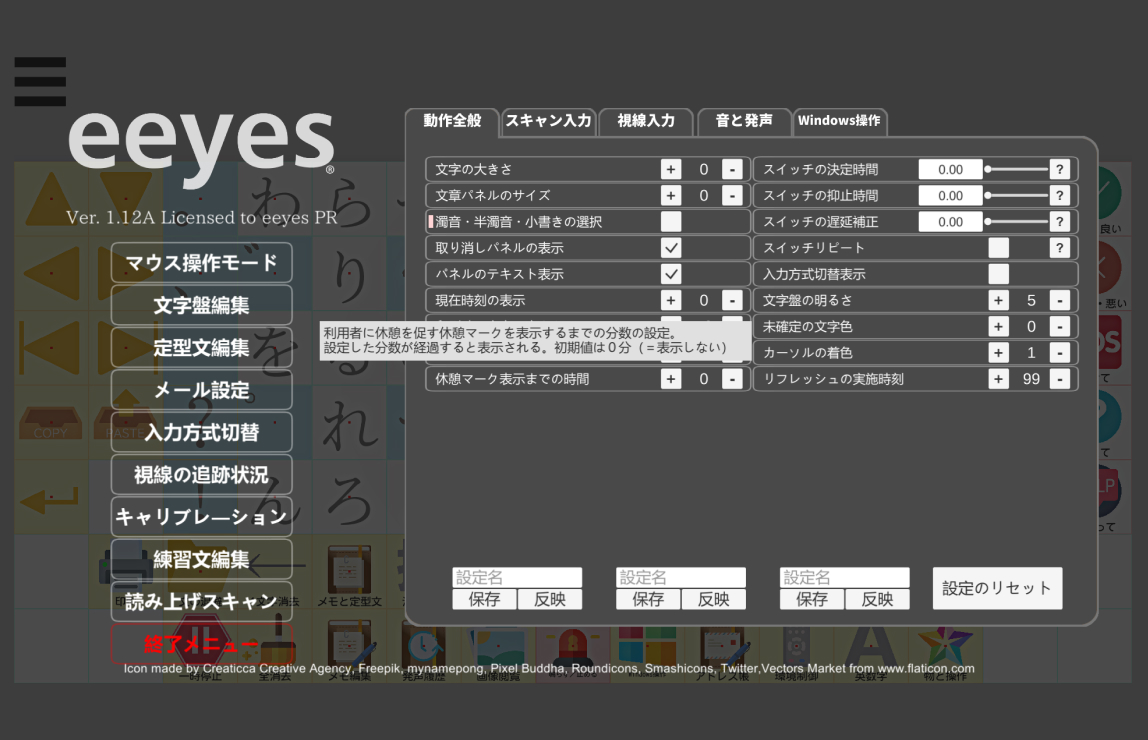Image resolution: width=1148 pixels, height=740 pixels.
Task: Open the hamburger menu icon
Action: point(40,81)
